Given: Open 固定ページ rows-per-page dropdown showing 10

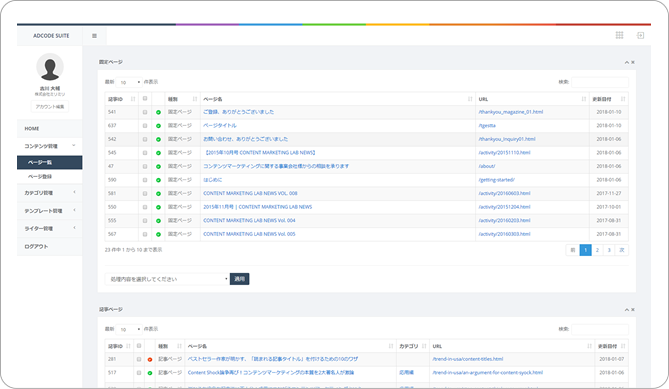Looking at the screenshot, I should (129, 82).
